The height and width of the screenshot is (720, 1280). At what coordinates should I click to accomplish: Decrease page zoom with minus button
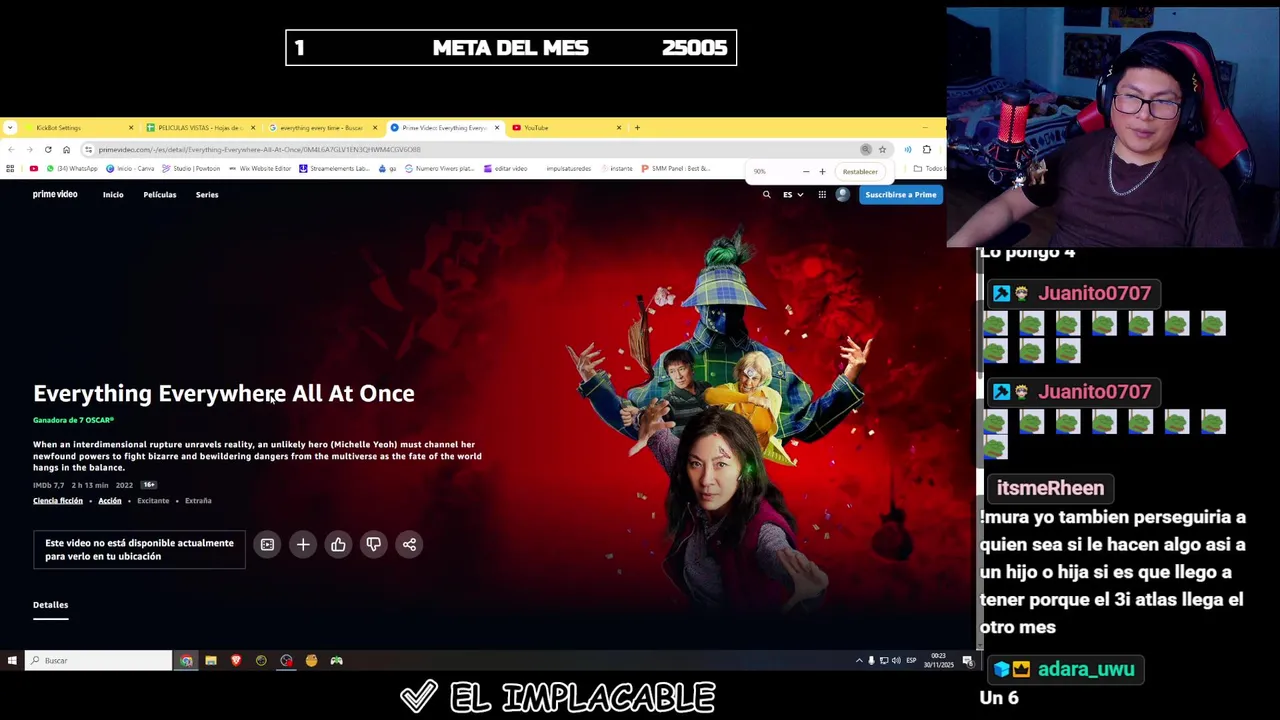point(806,172)
